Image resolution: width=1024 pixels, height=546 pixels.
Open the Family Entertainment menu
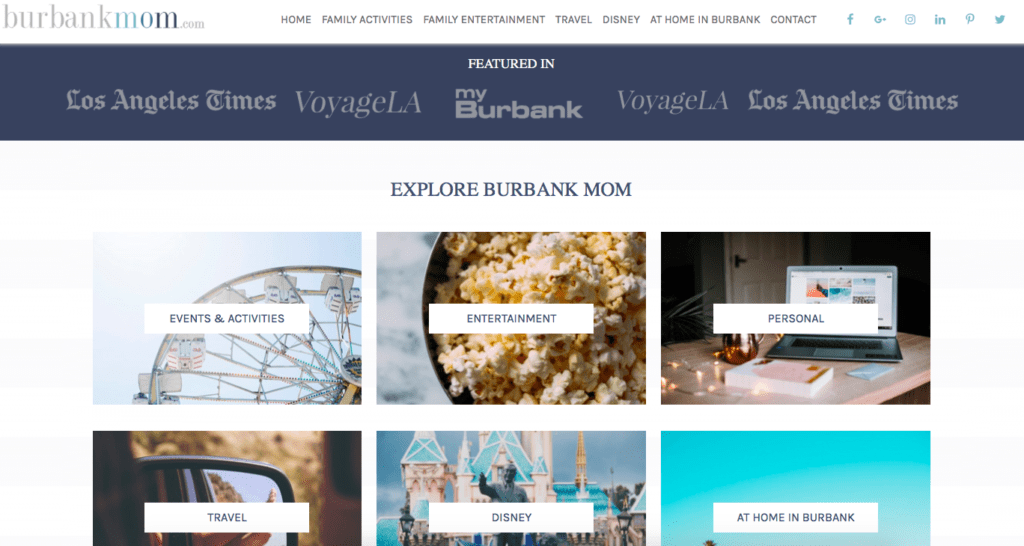pyautogui.click(x=484, y=20)
